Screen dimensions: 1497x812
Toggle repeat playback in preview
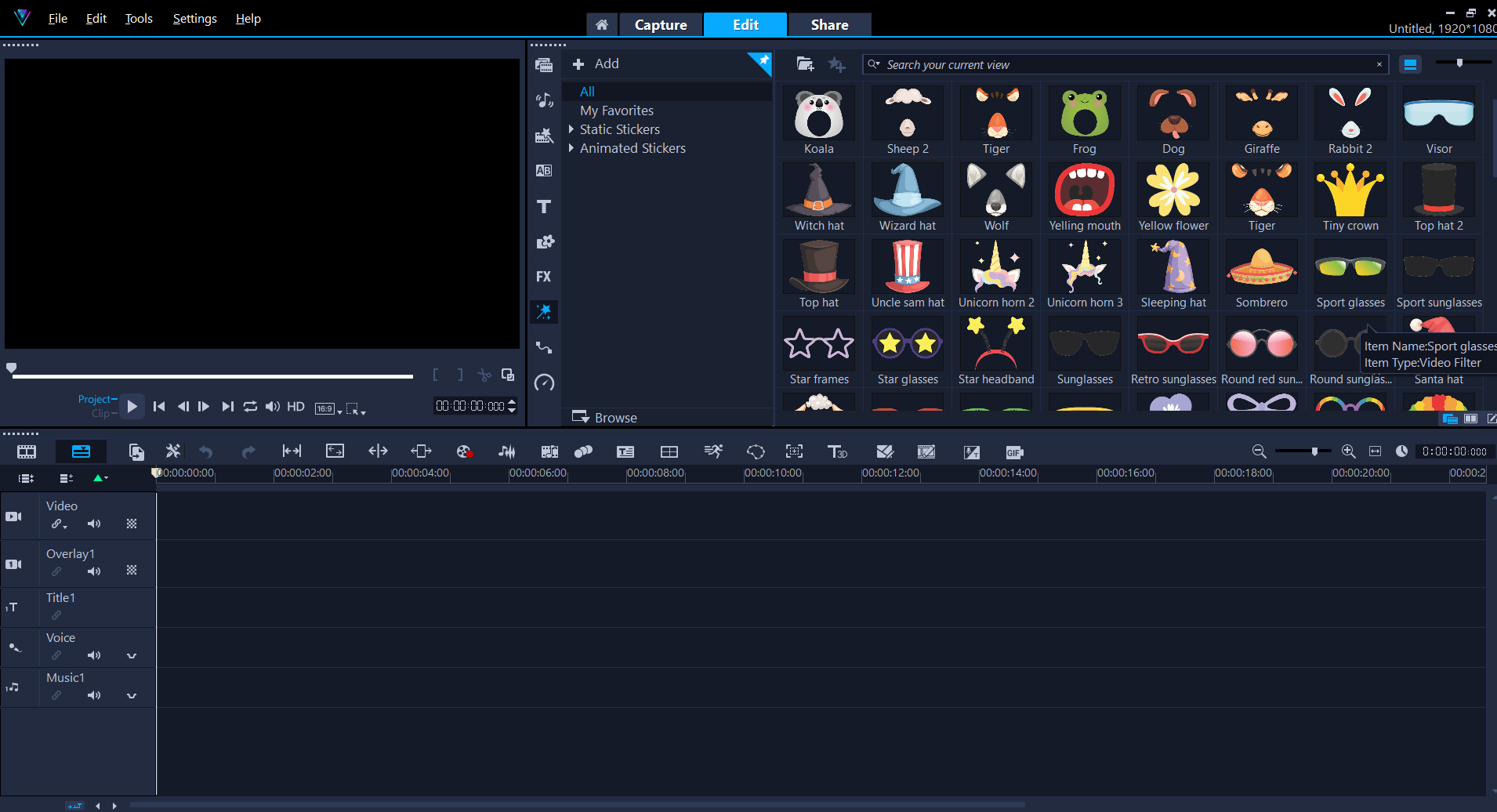250,406
